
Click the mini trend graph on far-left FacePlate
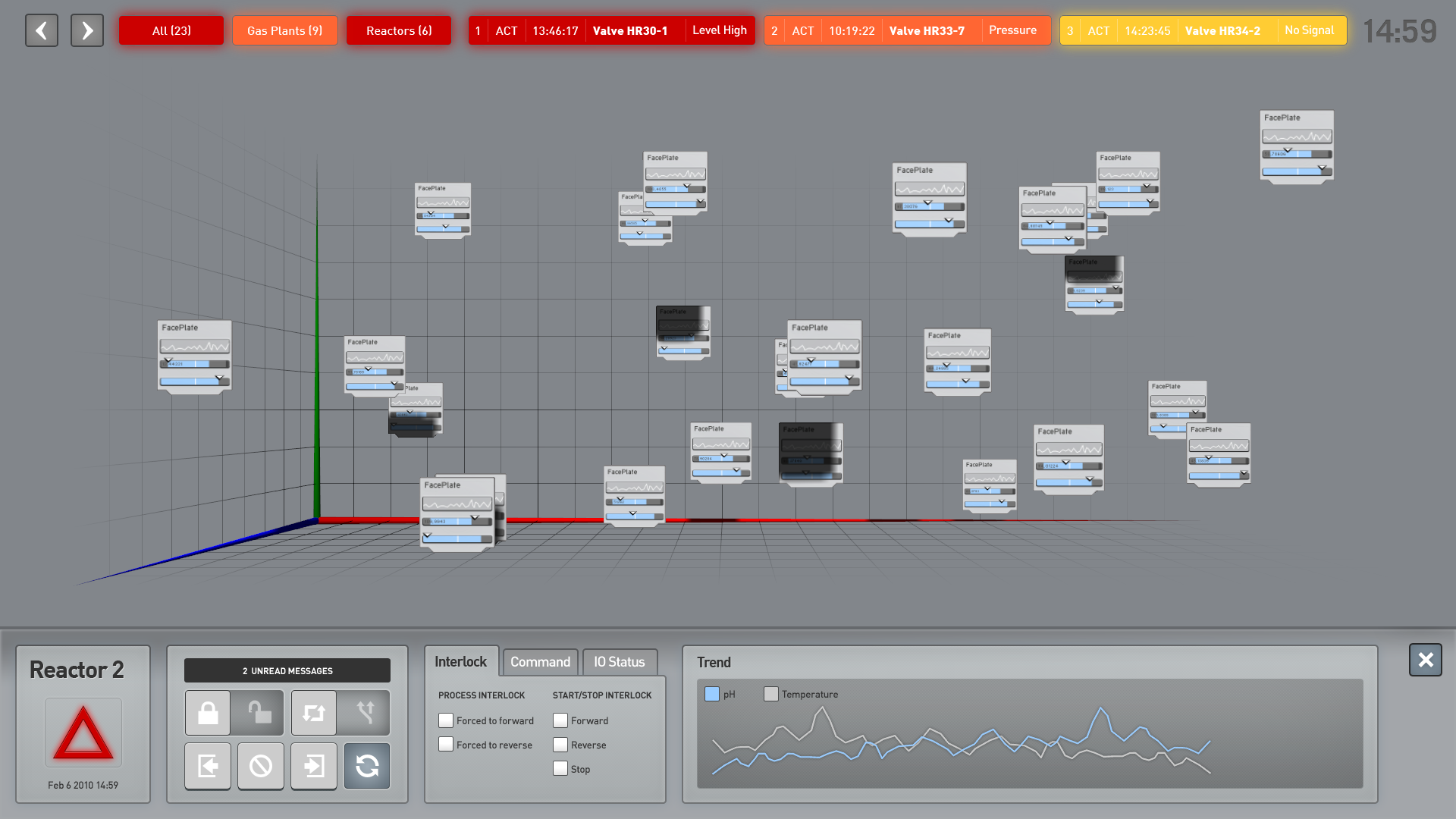coord(195,346)
